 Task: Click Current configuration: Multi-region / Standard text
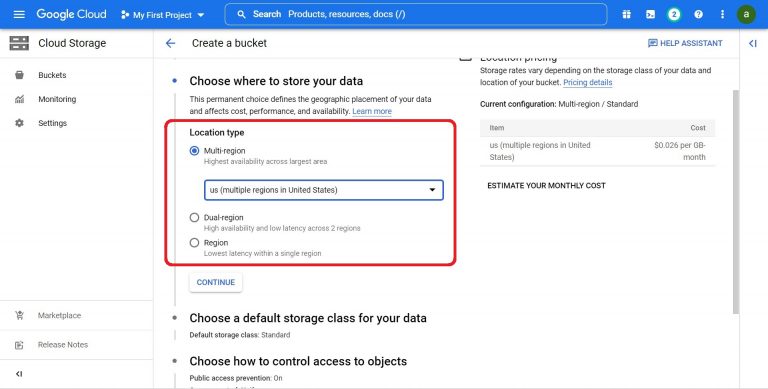click(559, 104)
